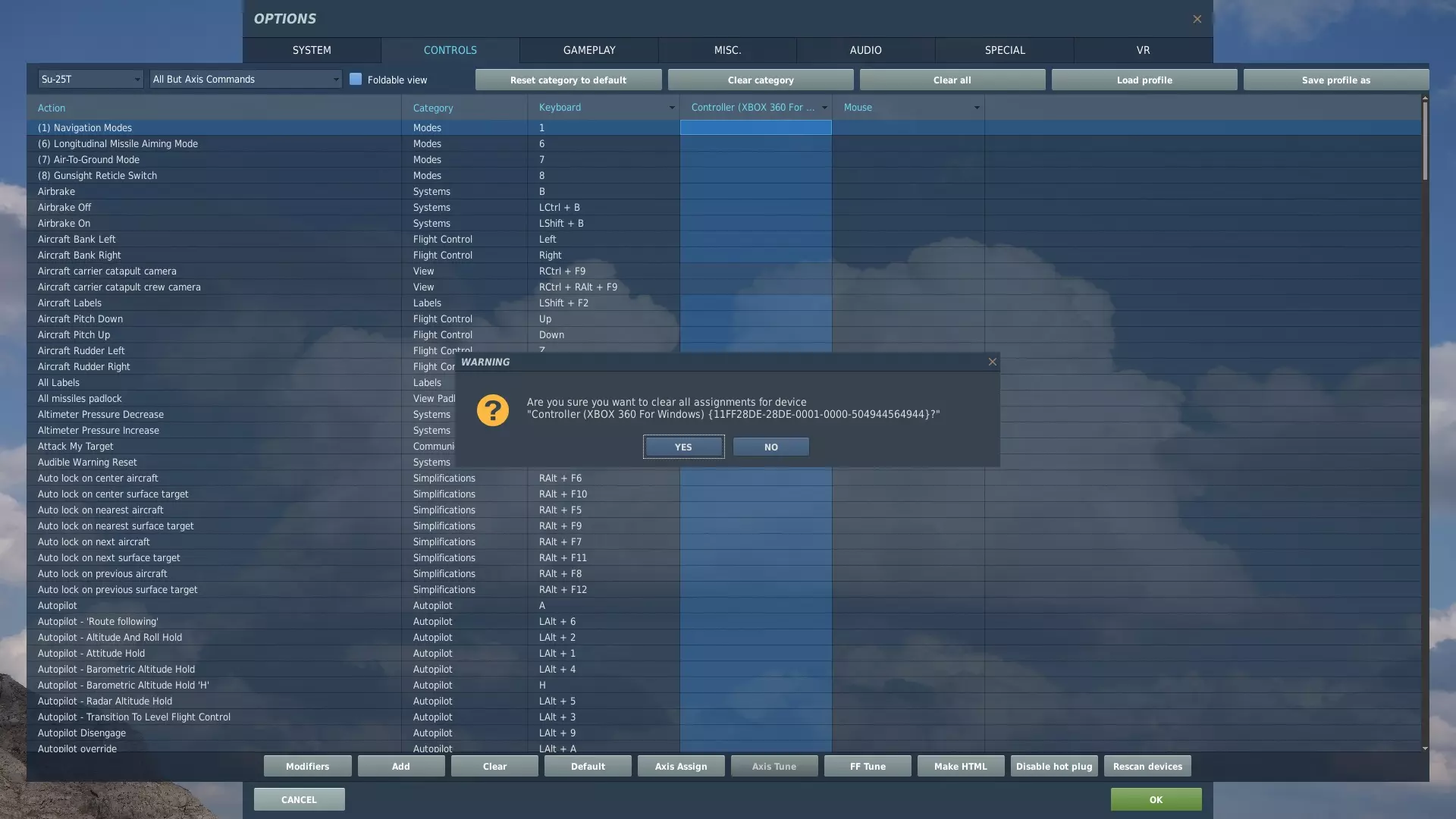Image resolution: width=1456 pixels, height=819 pixels.
Task: Open the VR tab
Action: [x=1142, y=50]
